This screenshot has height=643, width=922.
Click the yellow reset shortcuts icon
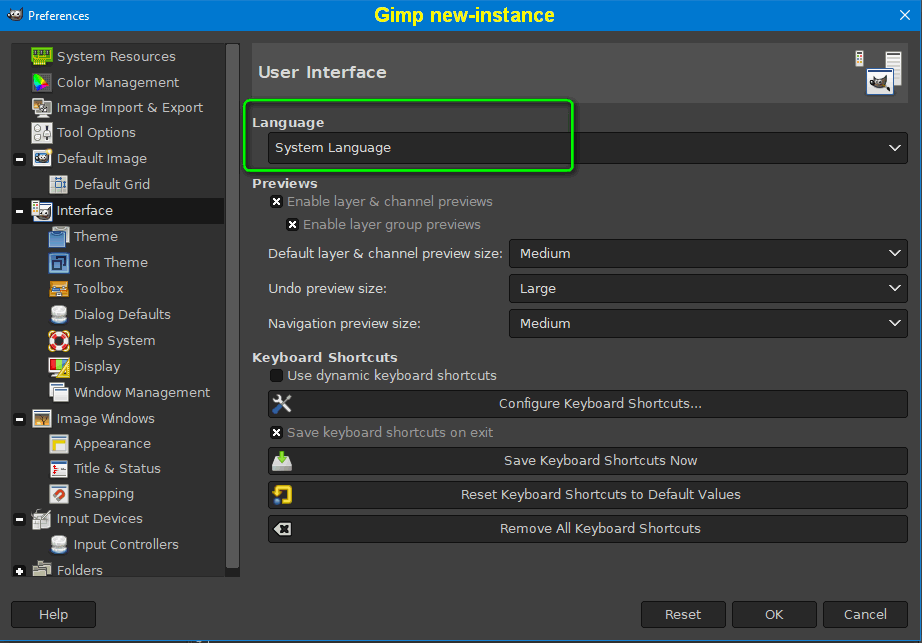282,495
